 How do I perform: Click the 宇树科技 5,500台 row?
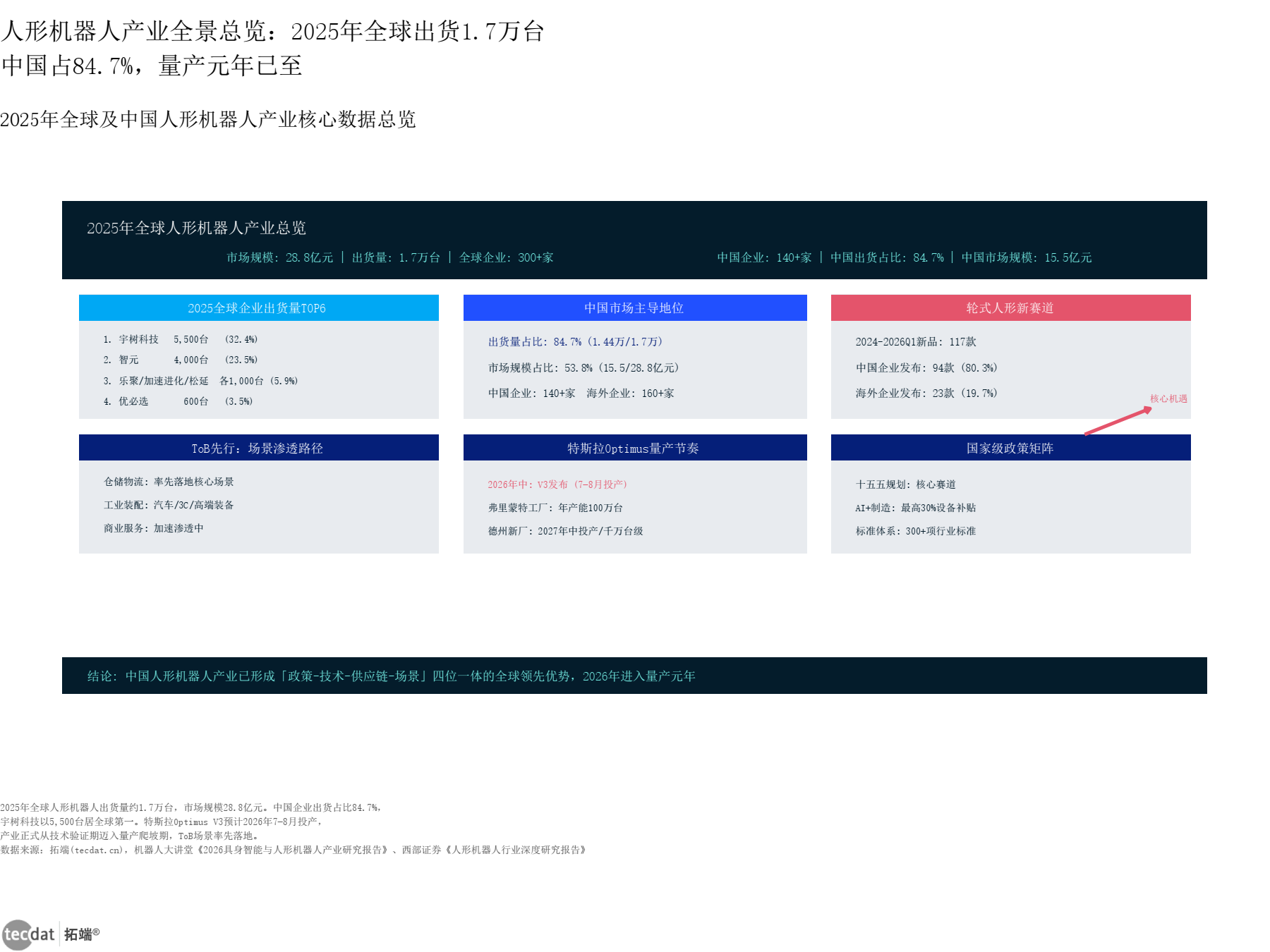(181, 339)
